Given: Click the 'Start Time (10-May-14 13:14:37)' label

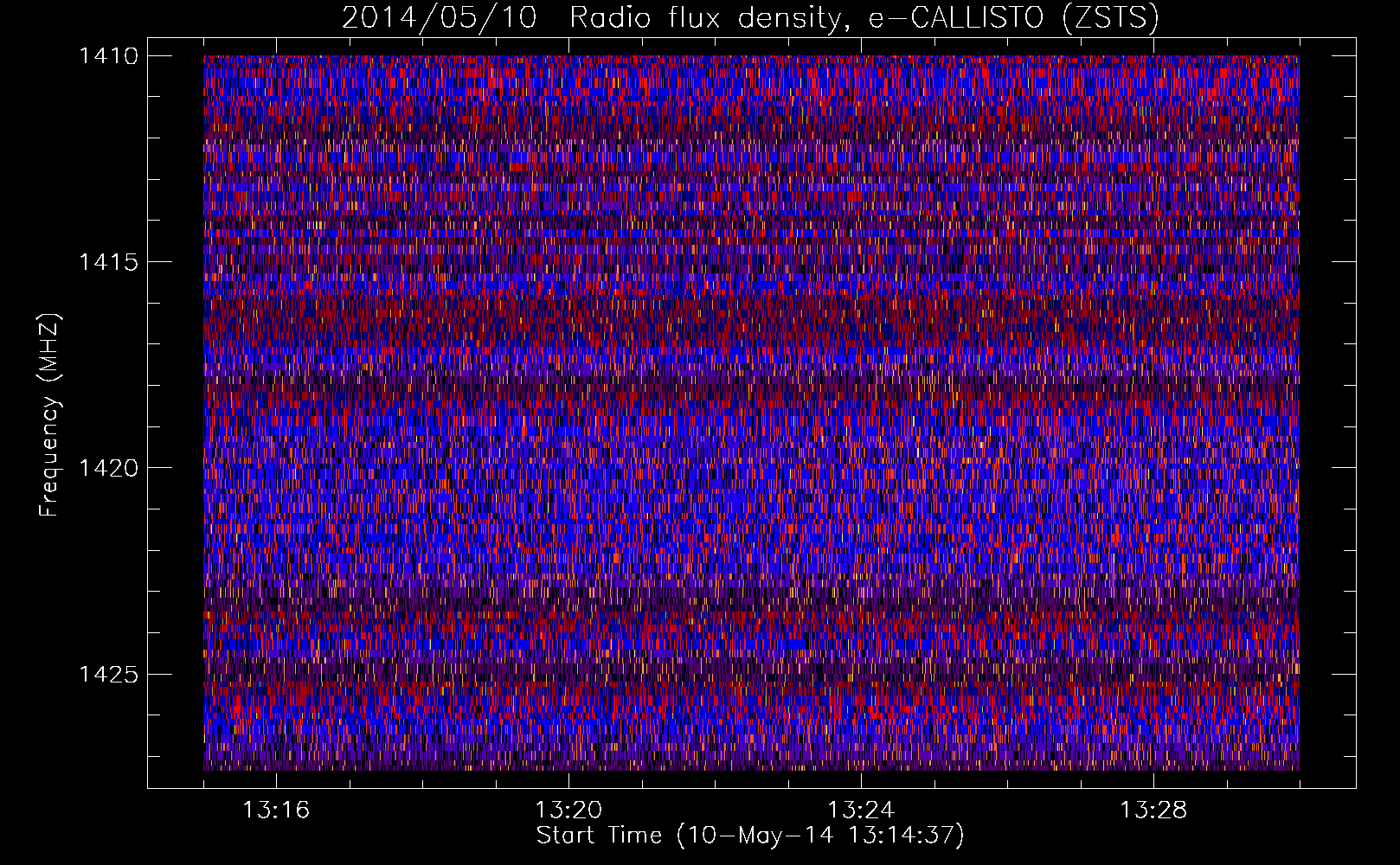Looking at the screenshot, I should (x=750, y=836).
